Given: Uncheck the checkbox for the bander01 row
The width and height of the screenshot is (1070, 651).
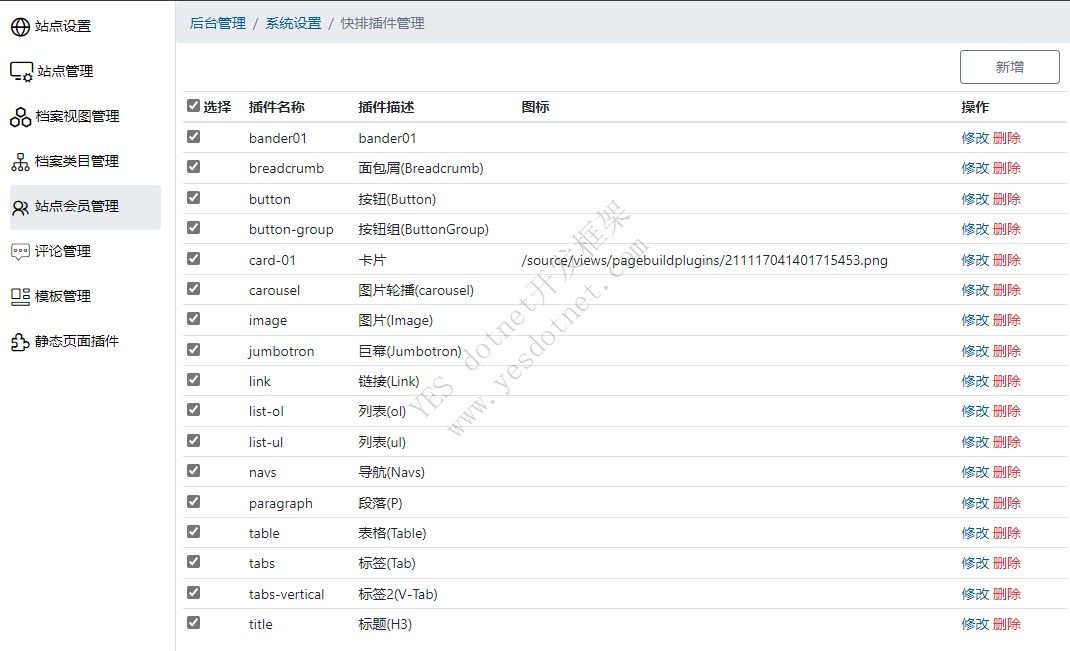Looking at the screenshot, I should click(x=193, y=137).
